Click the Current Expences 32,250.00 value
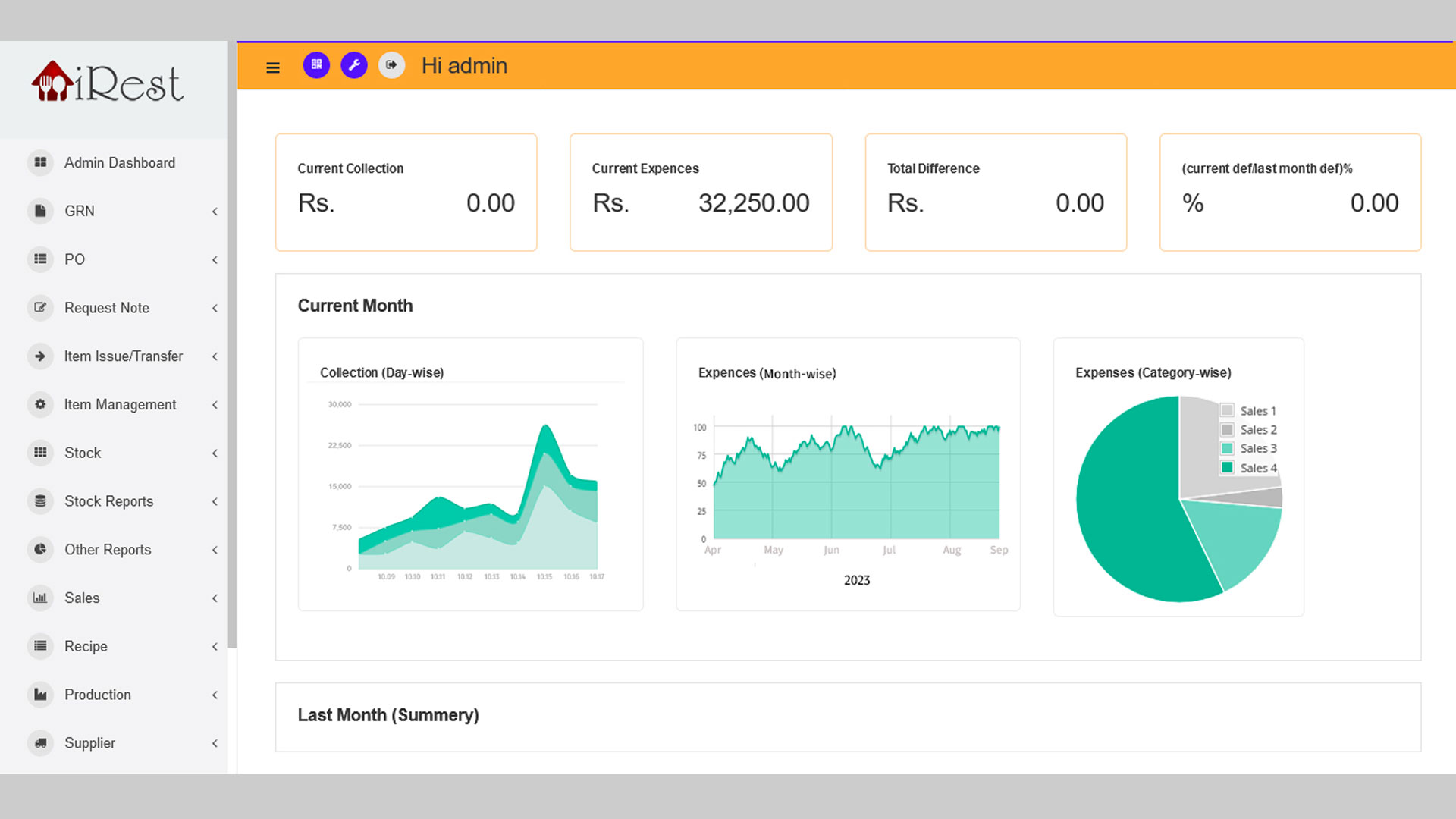 point(754,203)
